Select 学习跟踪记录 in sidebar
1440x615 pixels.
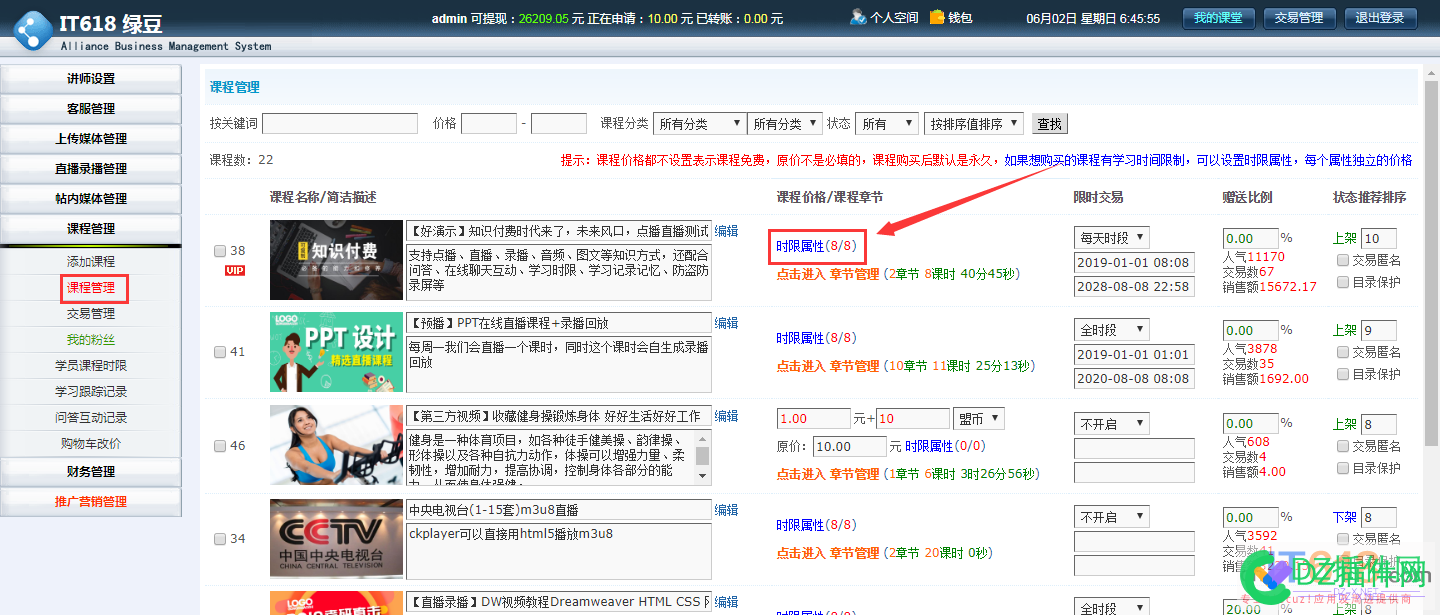91,391
